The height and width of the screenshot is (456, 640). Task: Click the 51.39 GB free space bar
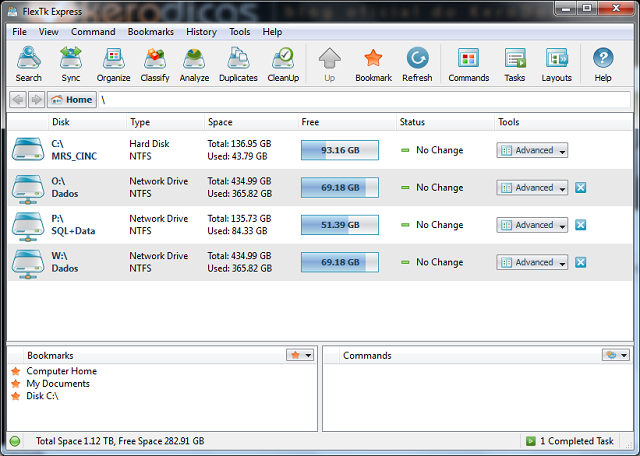[x=340, y=225]
